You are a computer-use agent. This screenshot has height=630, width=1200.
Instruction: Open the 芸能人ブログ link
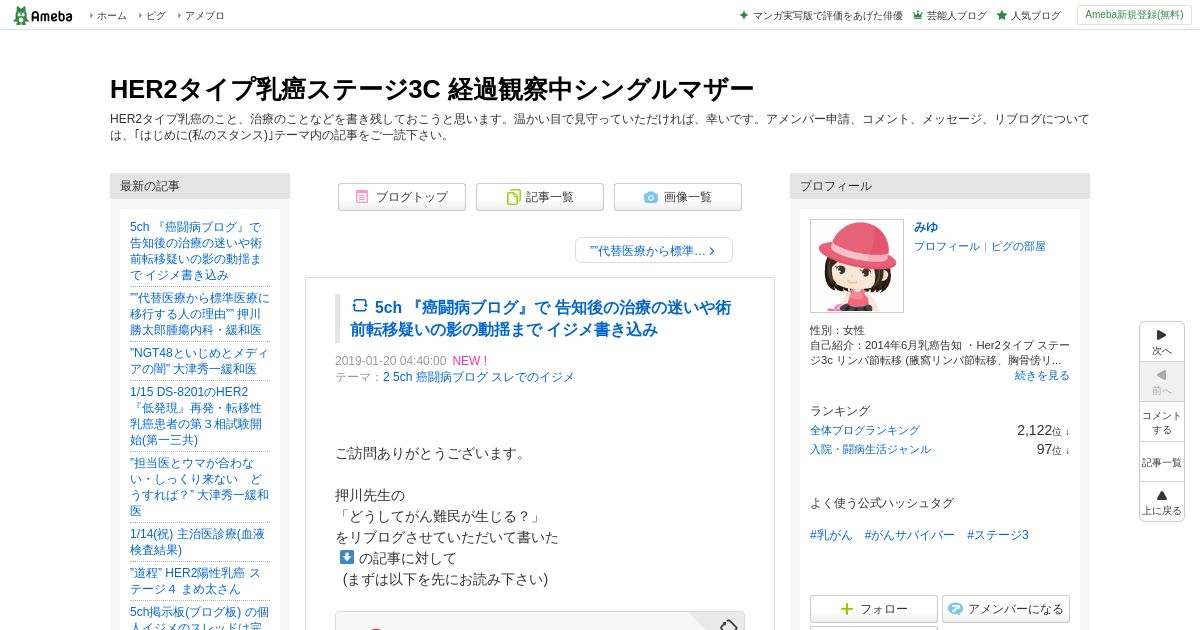pyautogui.click(x=956, y=16)
